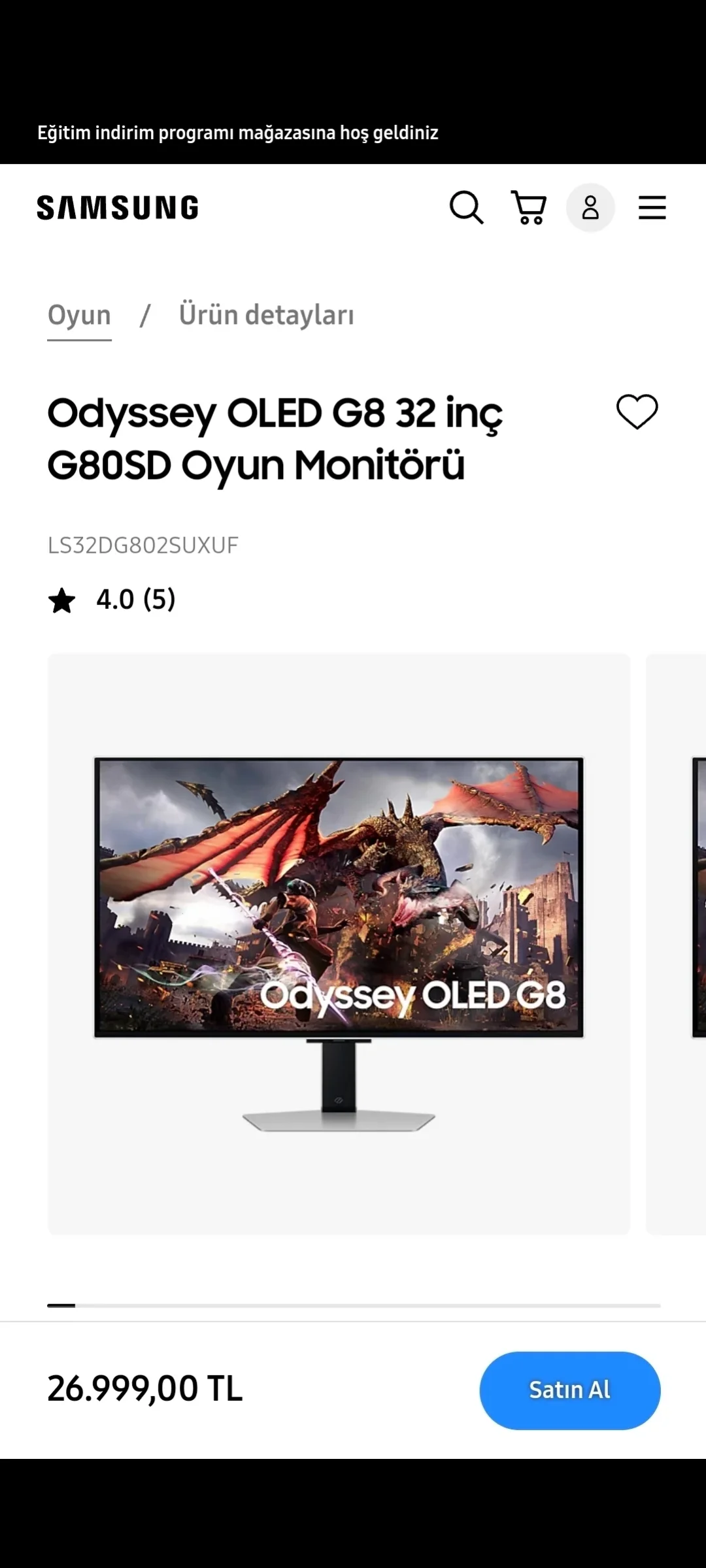Tap the monitor stand base in product photo
The height and width of the screenshot is (1568, 706).
coord(339,1121)
